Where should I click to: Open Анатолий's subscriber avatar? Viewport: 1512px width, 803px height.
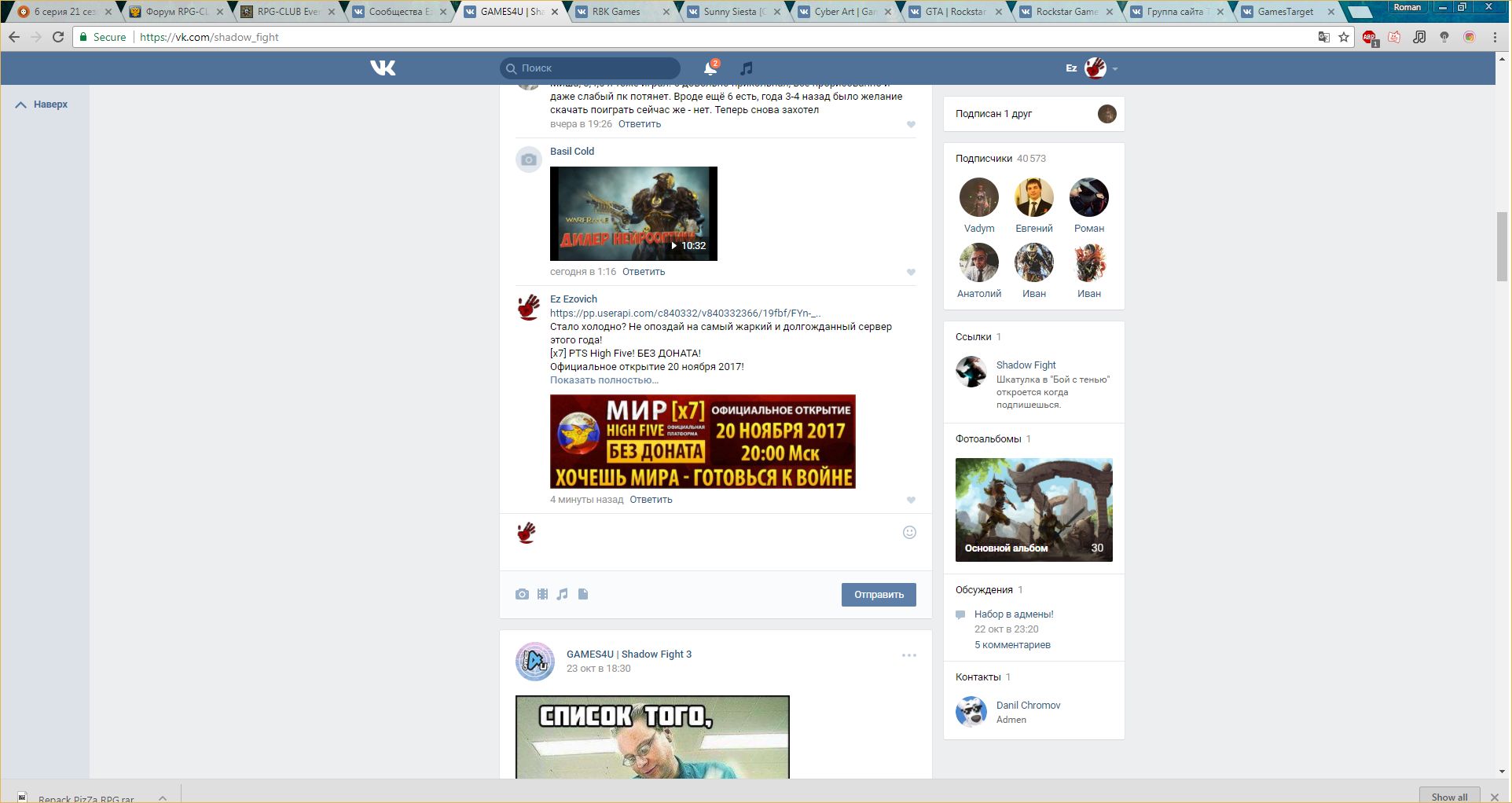978,262
